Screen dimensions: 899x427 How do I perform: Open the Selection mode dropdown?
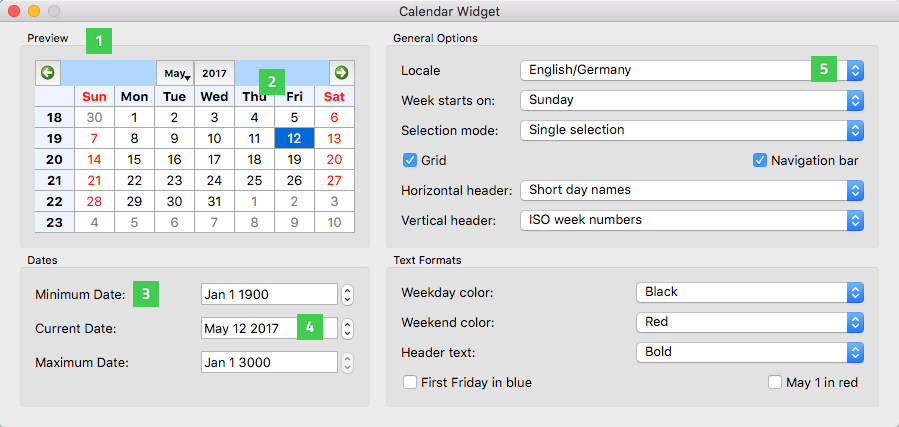691,130
